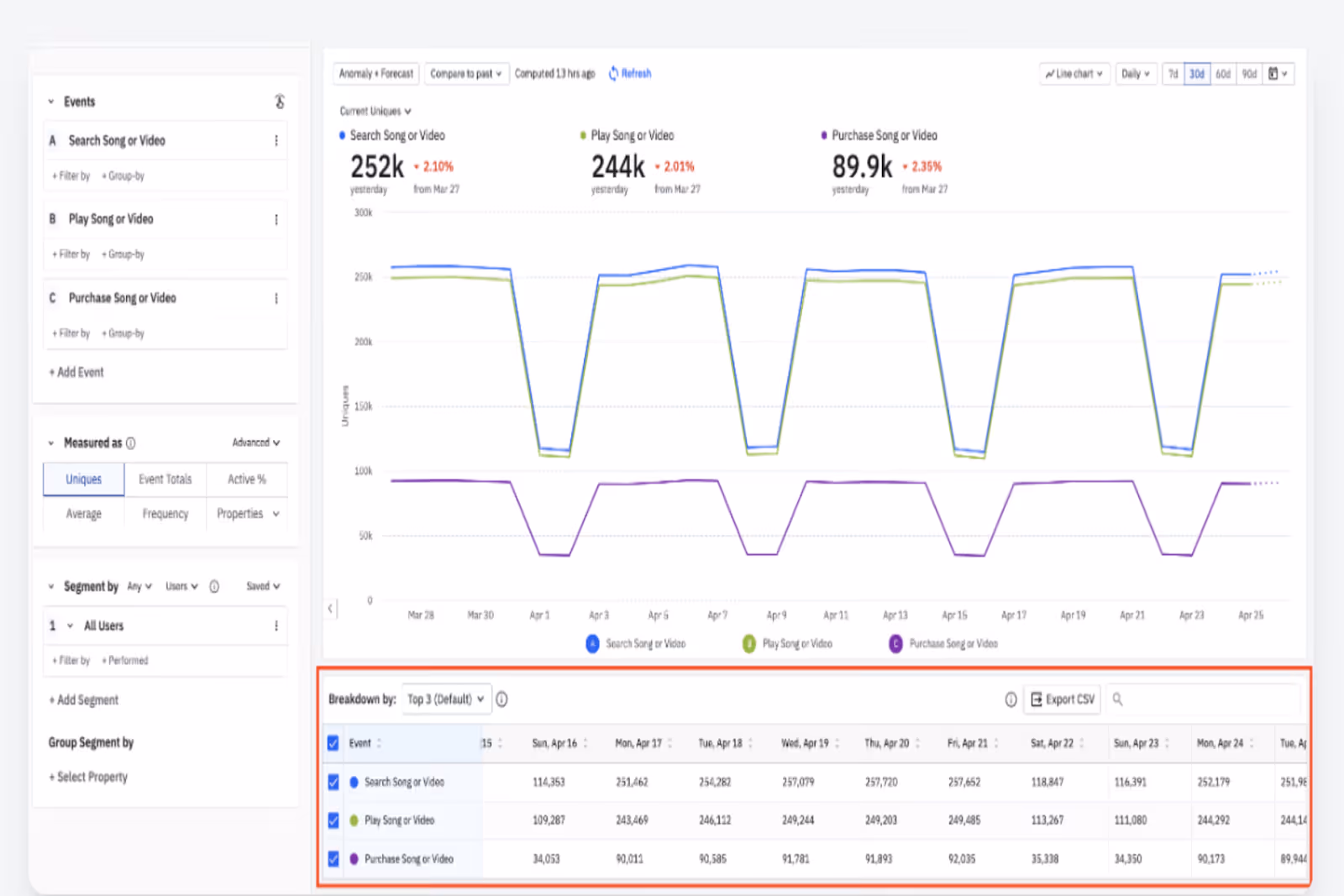Screen dimensions: 1344x896
Task: Click the info icon next to Measured as
Action: 130,443
